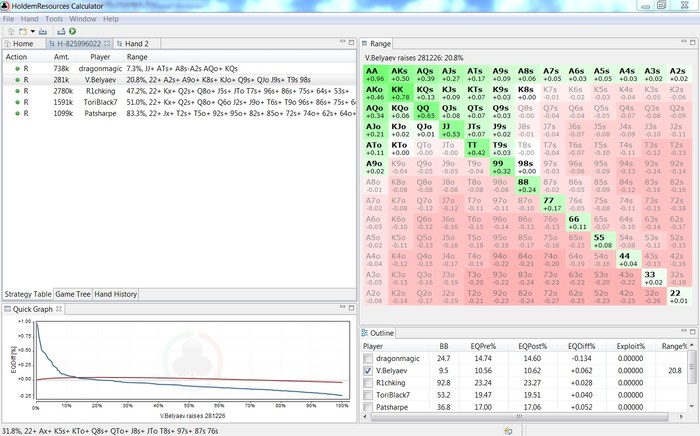Enable the Patsharpe checkbox in Outline
This screenshot has width=700, height=436.
[368, 407]
